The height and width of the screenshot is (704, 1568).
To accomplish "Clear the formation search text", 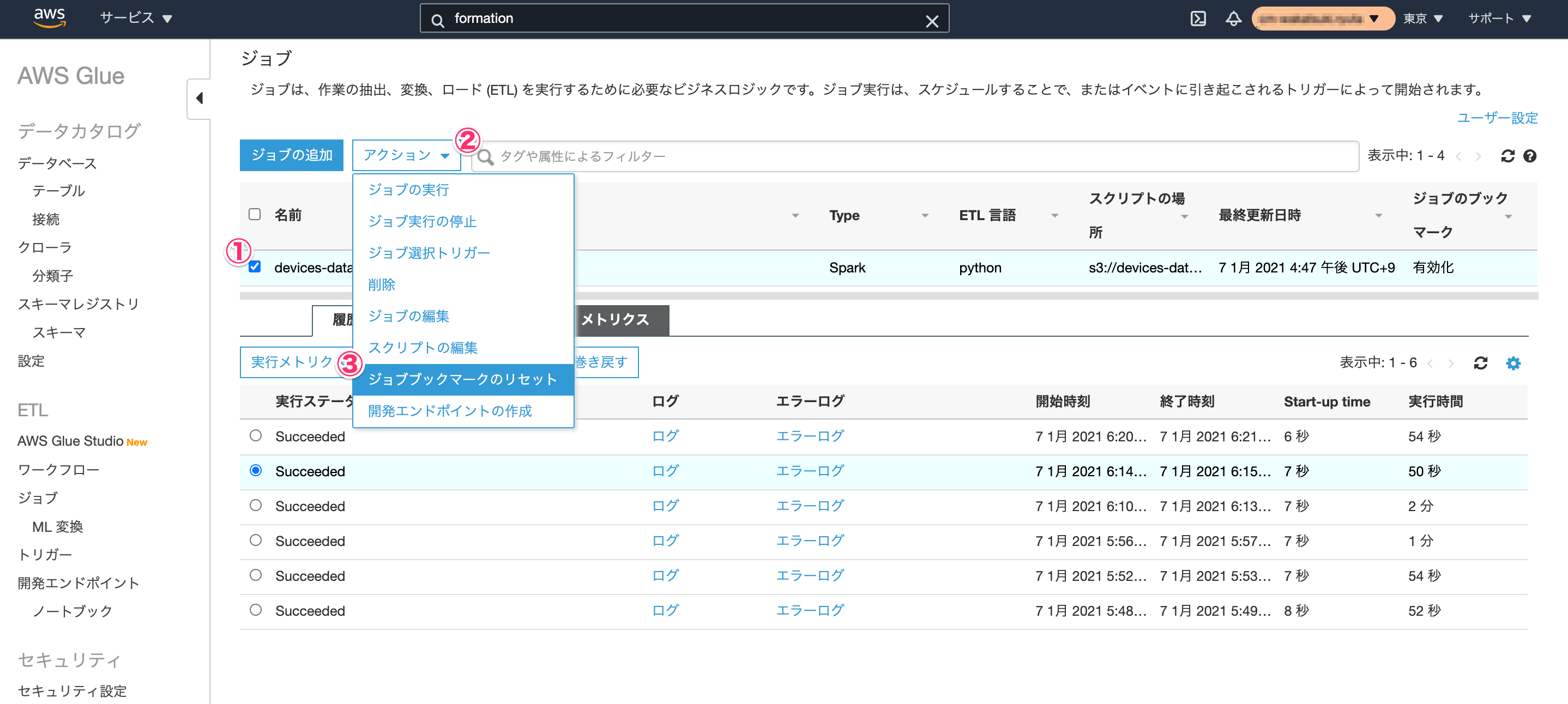I will tap(932, 21).
